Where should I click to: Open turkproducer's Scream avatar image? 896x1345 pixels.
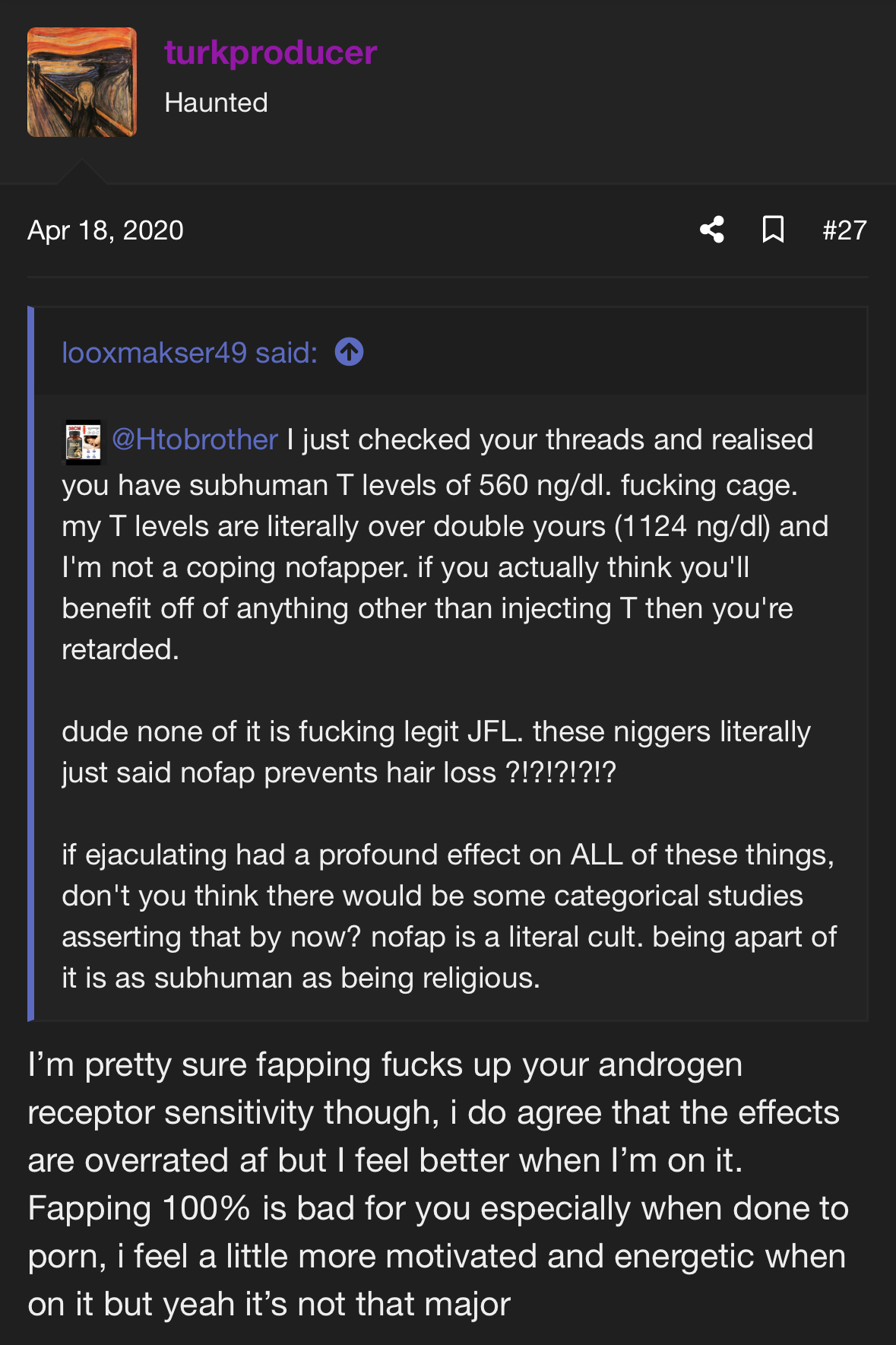[x=82, y=82]
